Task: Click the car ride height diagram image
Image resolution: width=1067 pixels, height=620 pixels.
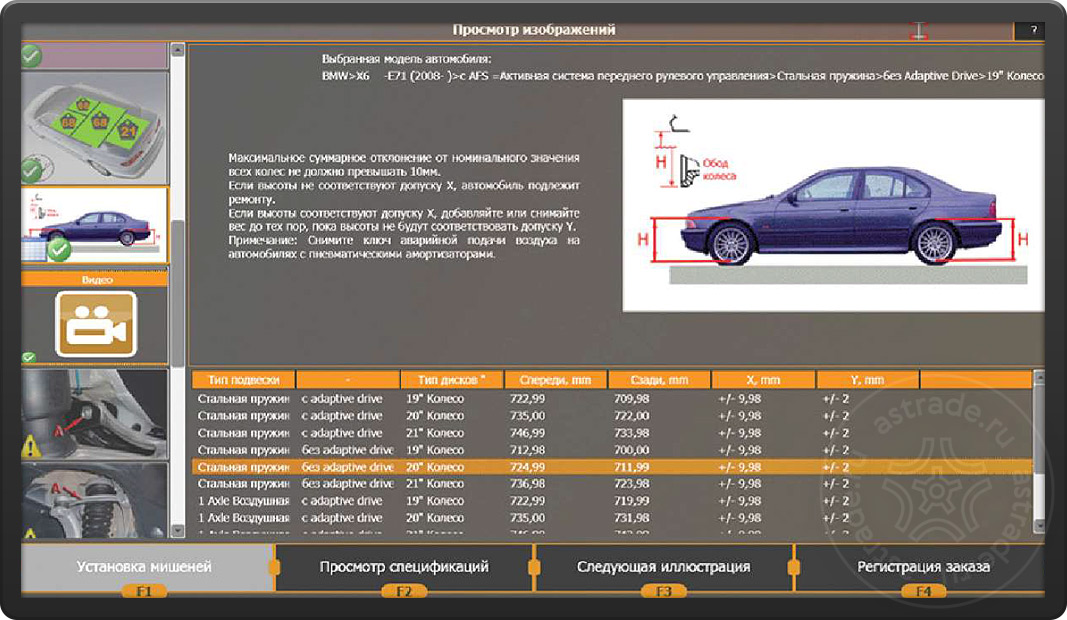Action: coord(833,206)
